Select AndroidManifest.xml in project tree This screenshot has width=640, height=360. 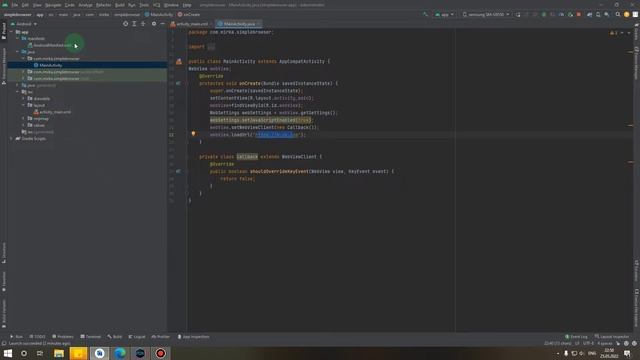coord(52,45)
